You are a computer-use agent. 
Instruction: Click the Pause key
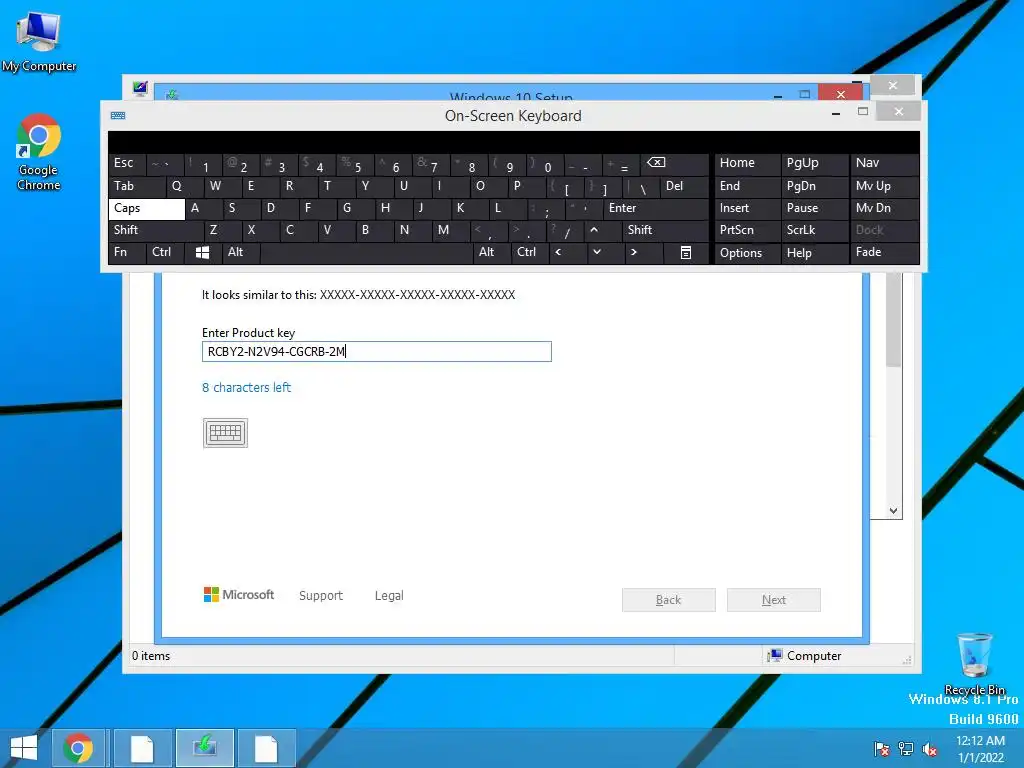(814, 208)
